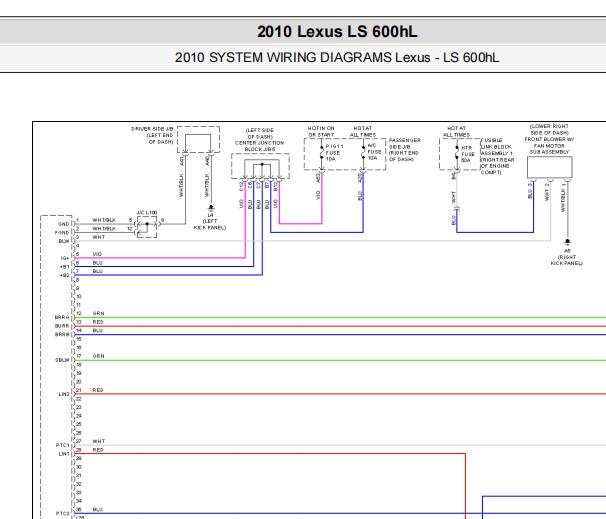Click the '+B1' terminal label
Image resolution: width=606 pixels, height=519 pixels.
(x=65, y=267)
